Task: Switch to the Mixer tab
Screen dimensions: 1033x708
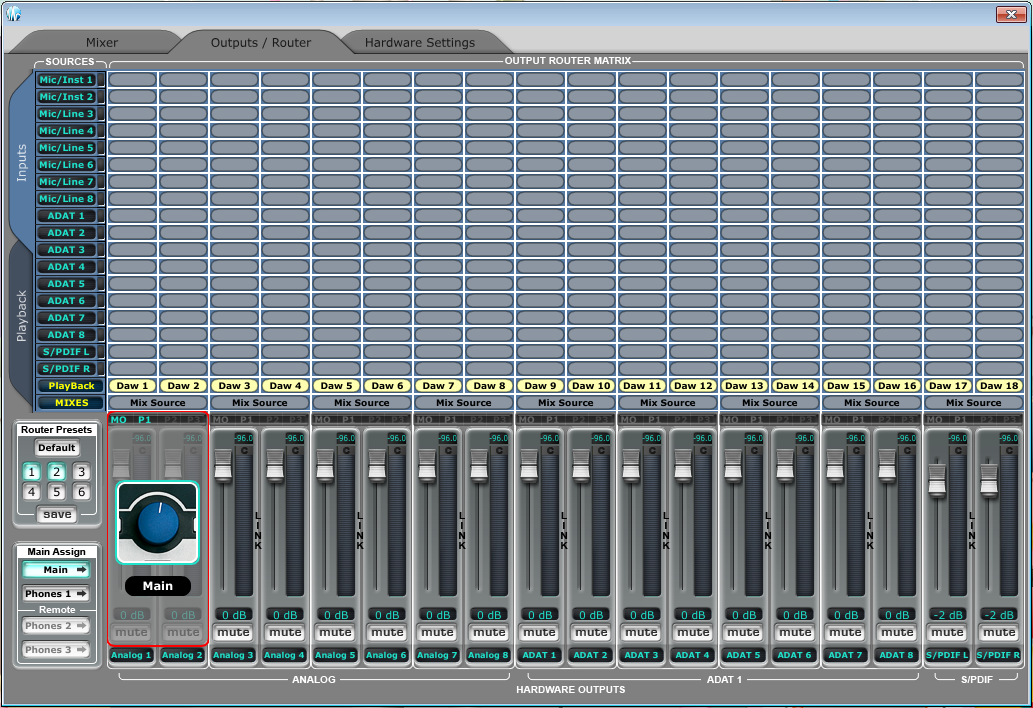Action: pos(102,43)
